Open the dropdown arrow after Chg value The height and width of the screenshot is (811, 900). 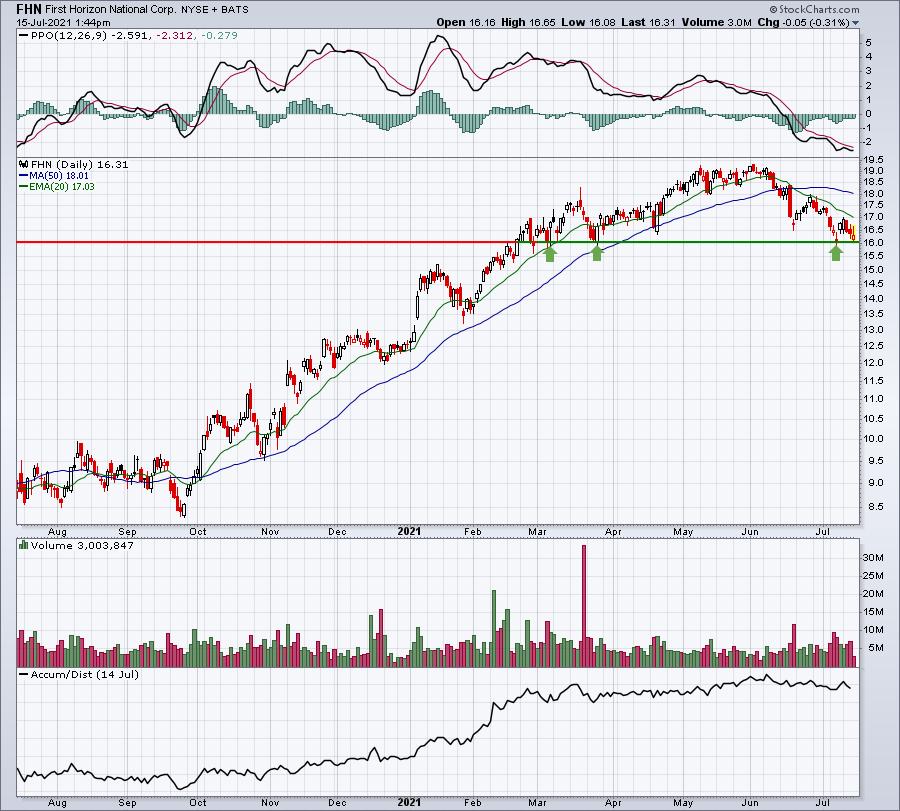(x=855, y=23)
